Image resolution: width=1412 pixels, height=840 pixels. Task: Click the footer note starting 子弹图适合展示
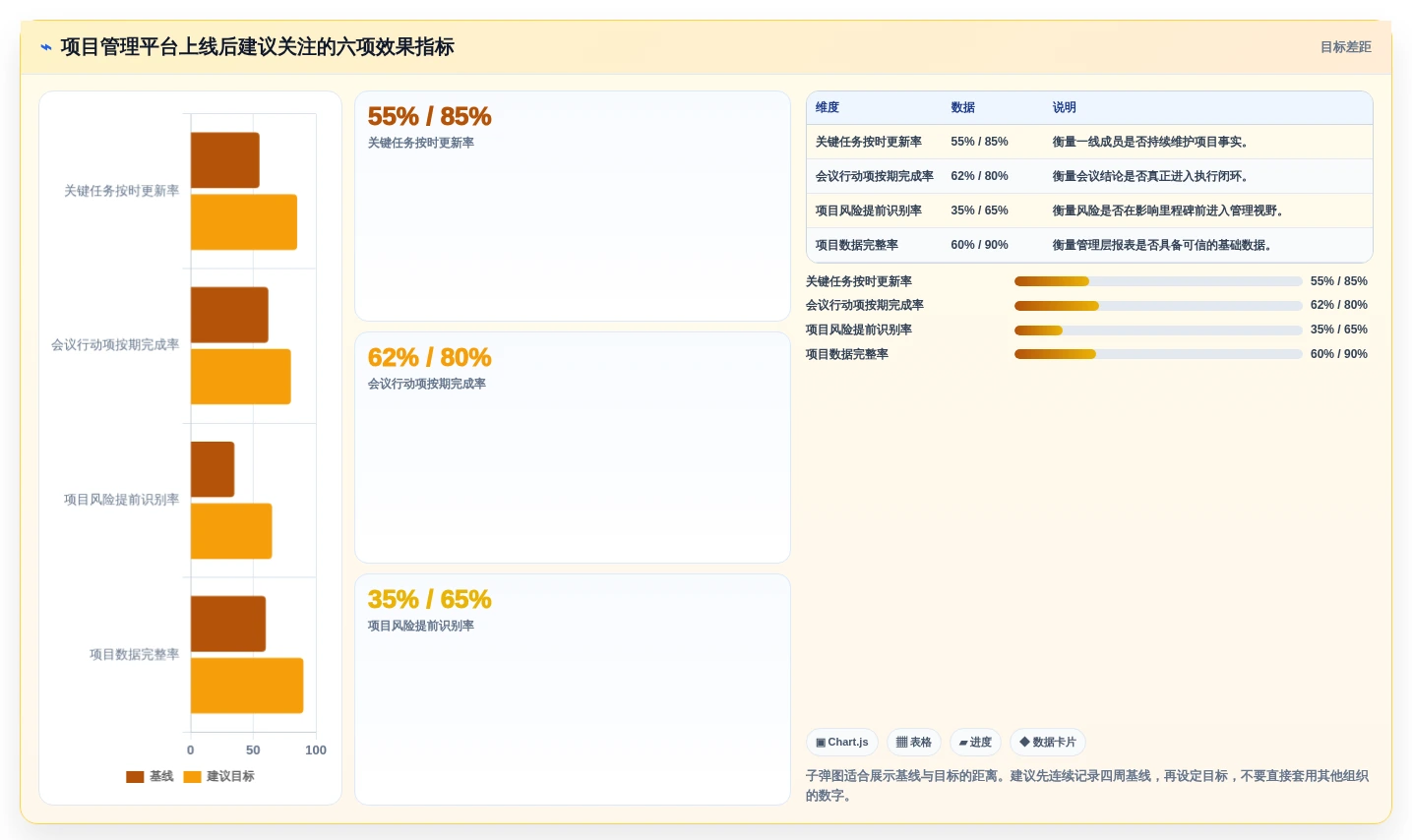click(x=1087, y=786)
